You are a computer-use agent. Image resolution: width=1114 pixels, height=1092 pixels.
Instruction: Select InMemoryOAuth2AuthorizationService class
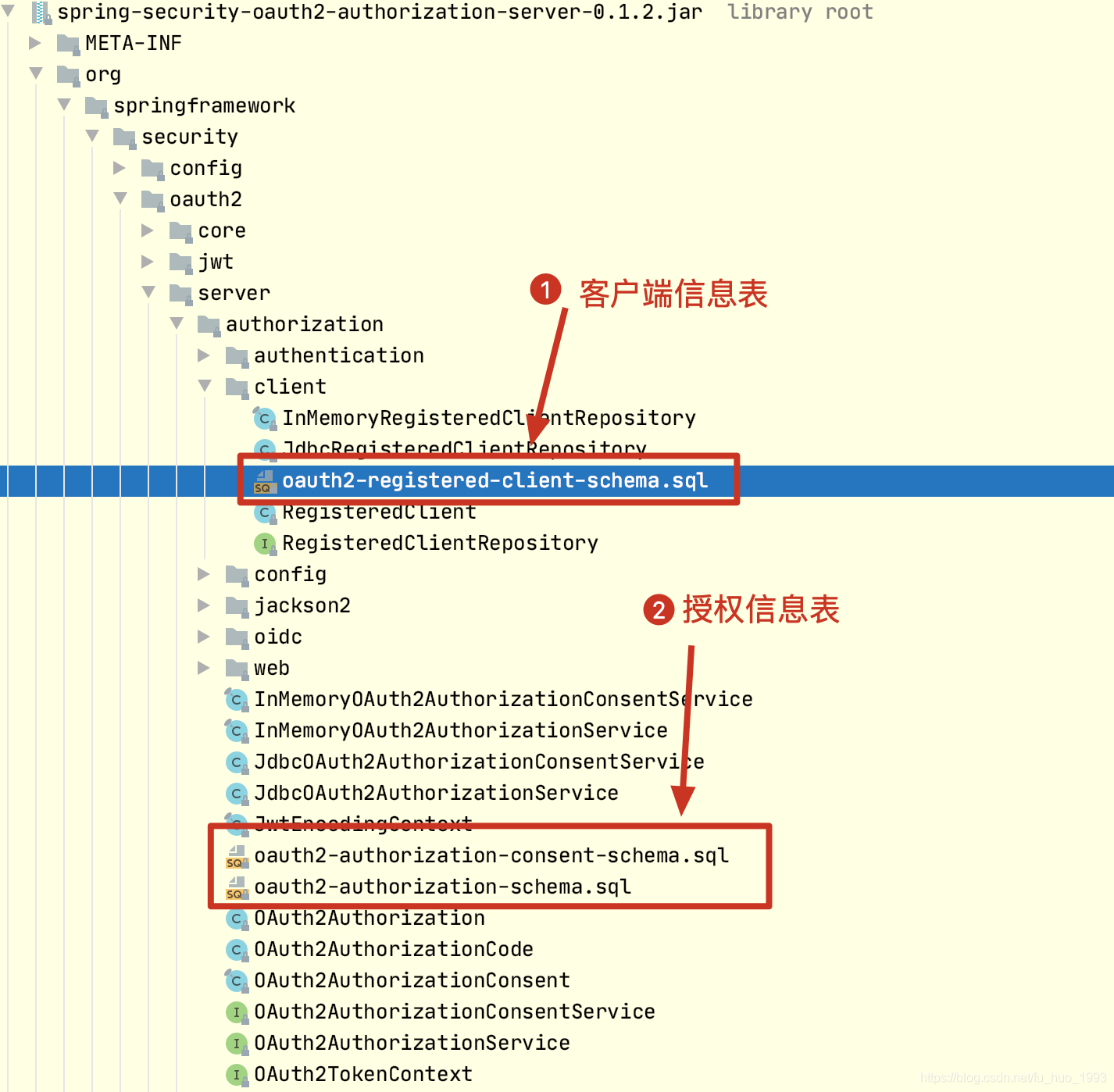coord(461,730)
